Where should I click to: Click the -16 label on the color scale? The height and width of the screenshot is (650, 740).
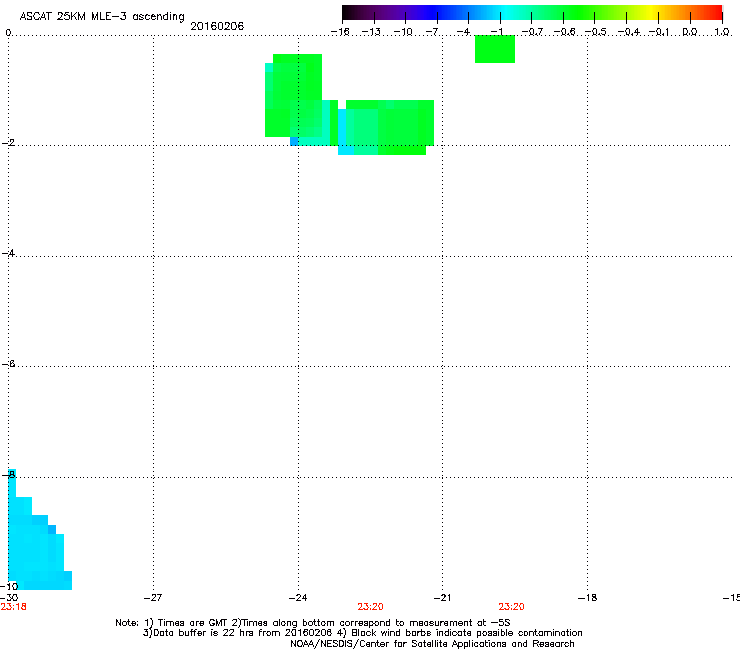(340, 32)
